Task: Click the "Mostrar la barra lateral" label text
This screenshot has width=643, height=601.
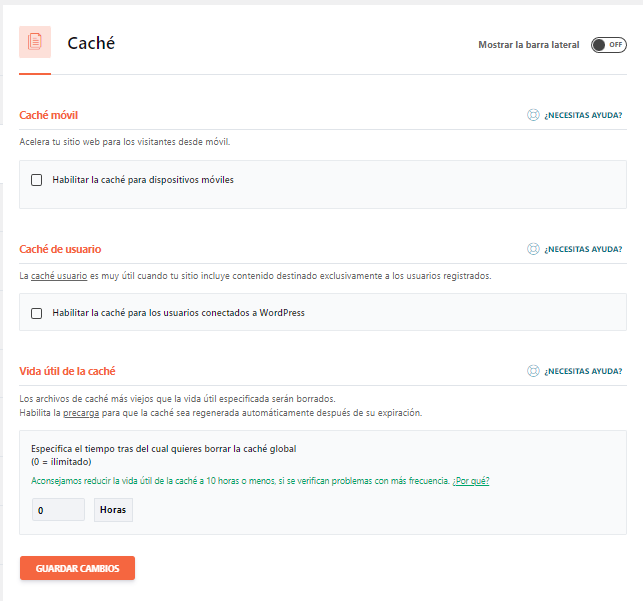Action: click(528, 45)
